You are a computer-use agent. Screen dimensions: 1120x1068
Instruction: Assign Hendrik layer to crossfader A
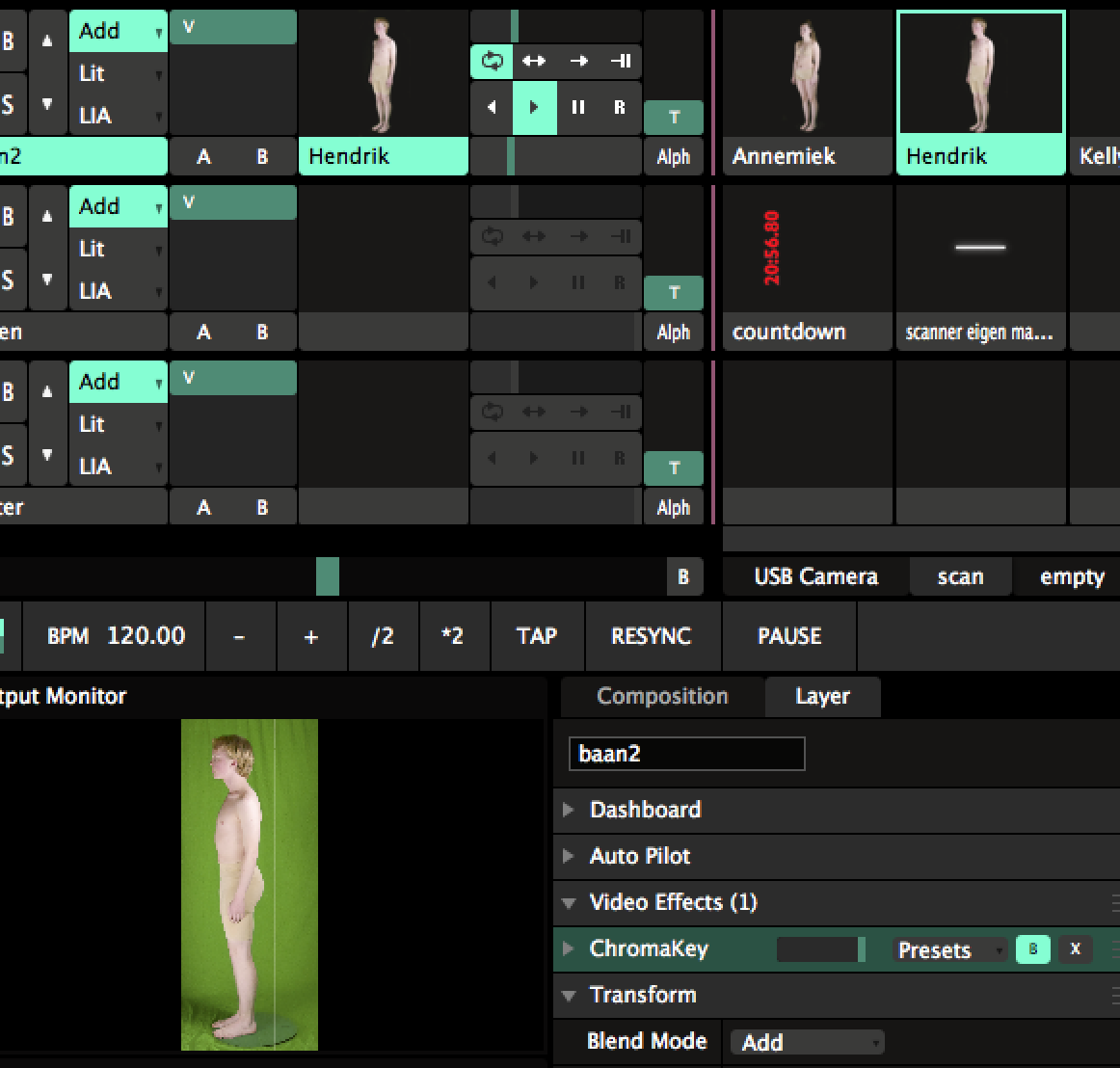(203, 156)
